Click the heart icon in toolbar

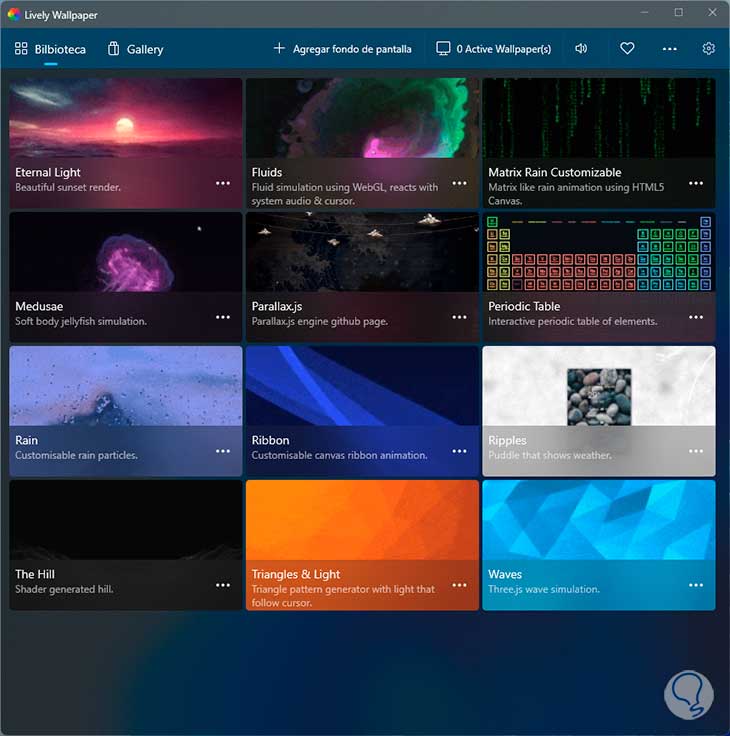click(627, 48)
